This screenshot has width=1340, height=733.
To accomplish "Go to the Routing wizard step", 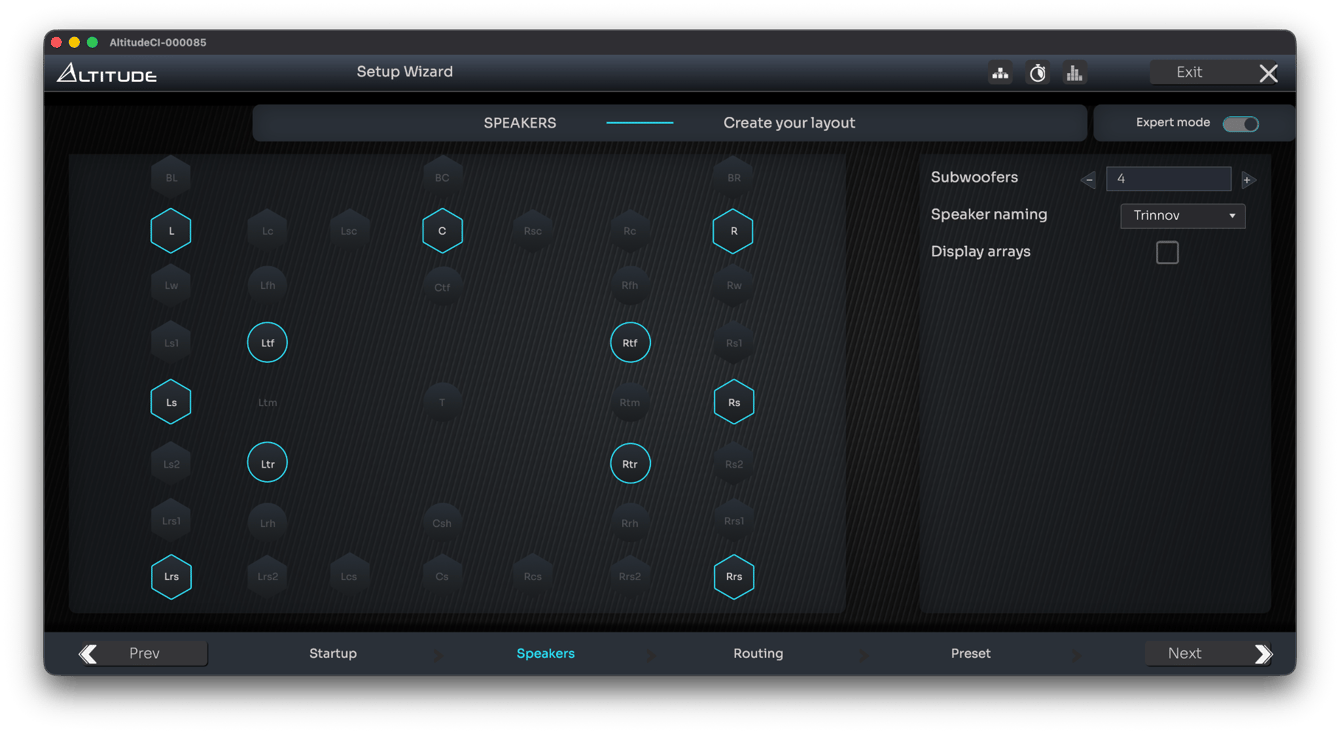I will (758, 654).
